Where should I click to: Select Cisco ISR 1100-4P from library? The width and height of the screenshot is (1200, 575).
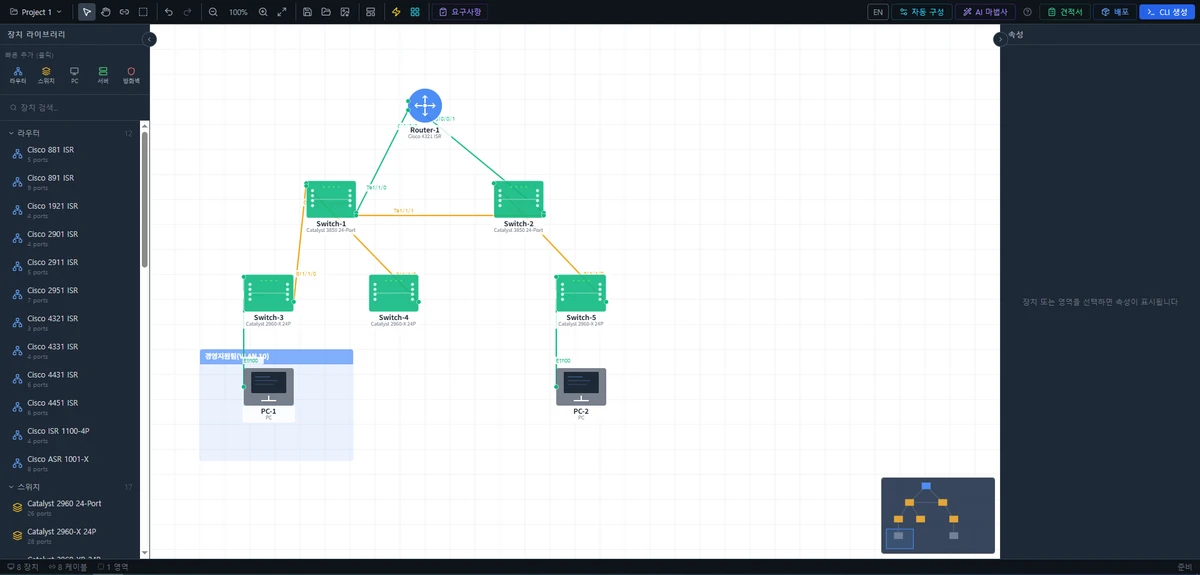point(70,435)
